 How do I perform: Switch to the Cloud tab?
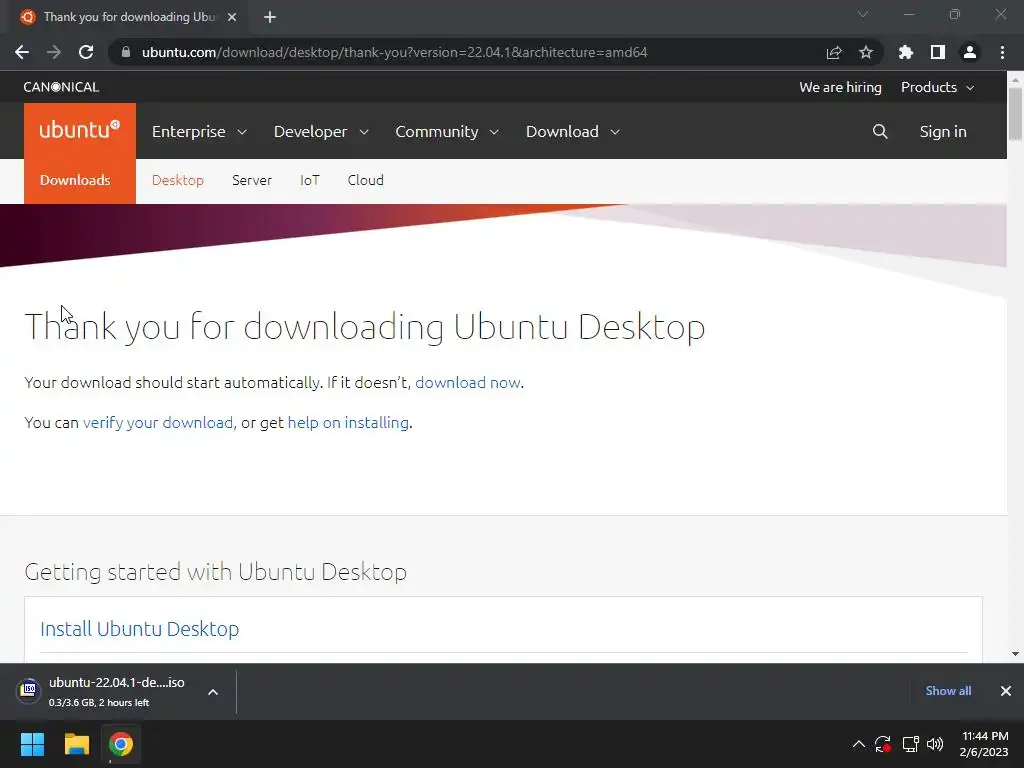(366, 180)
